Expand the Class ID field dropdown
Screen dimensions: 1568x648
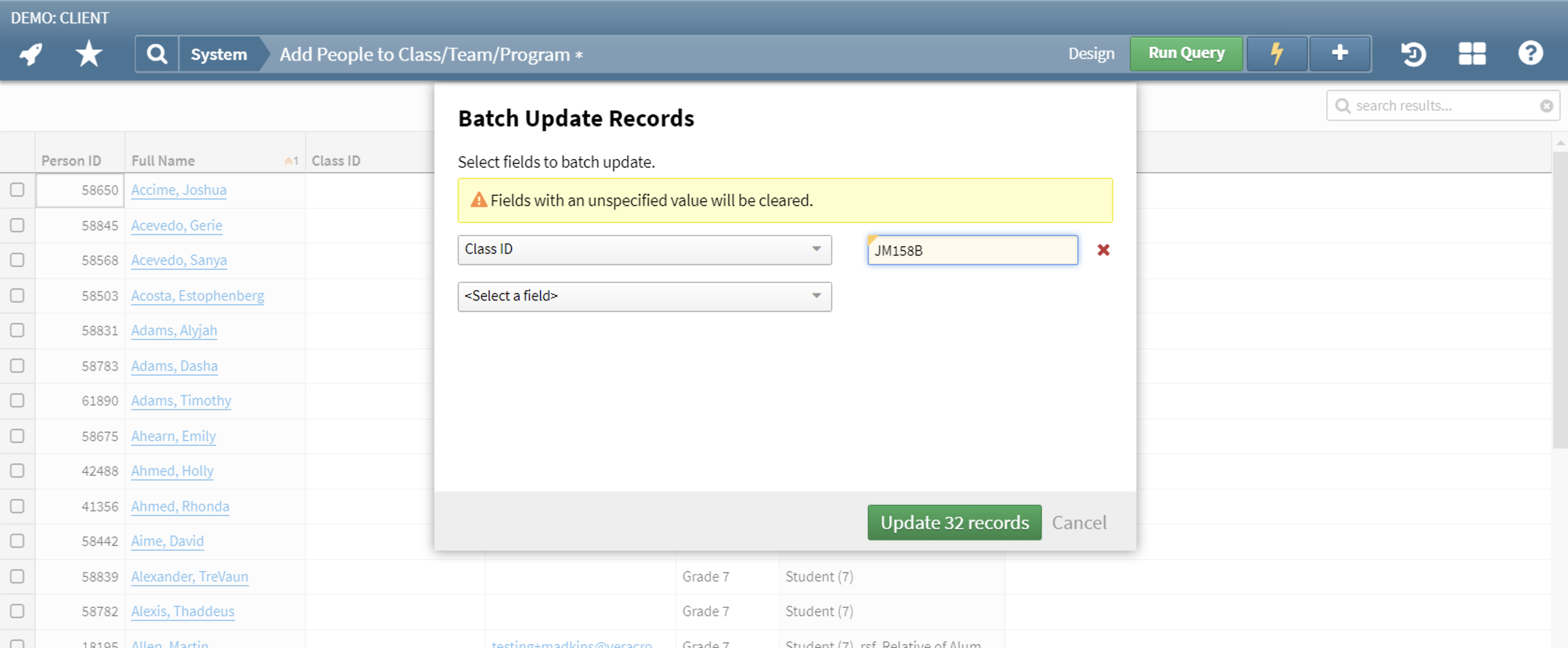[644, 250]
